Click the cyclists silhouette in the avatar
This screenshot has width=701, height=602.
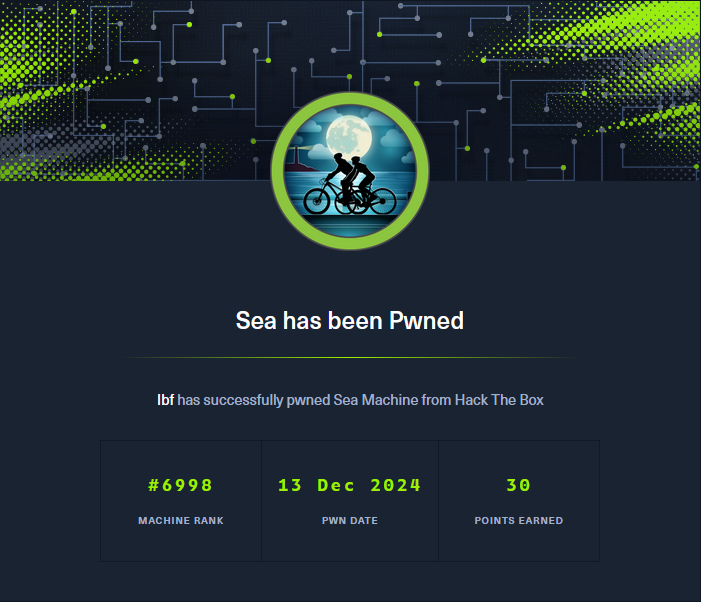(x=350, y=184)
